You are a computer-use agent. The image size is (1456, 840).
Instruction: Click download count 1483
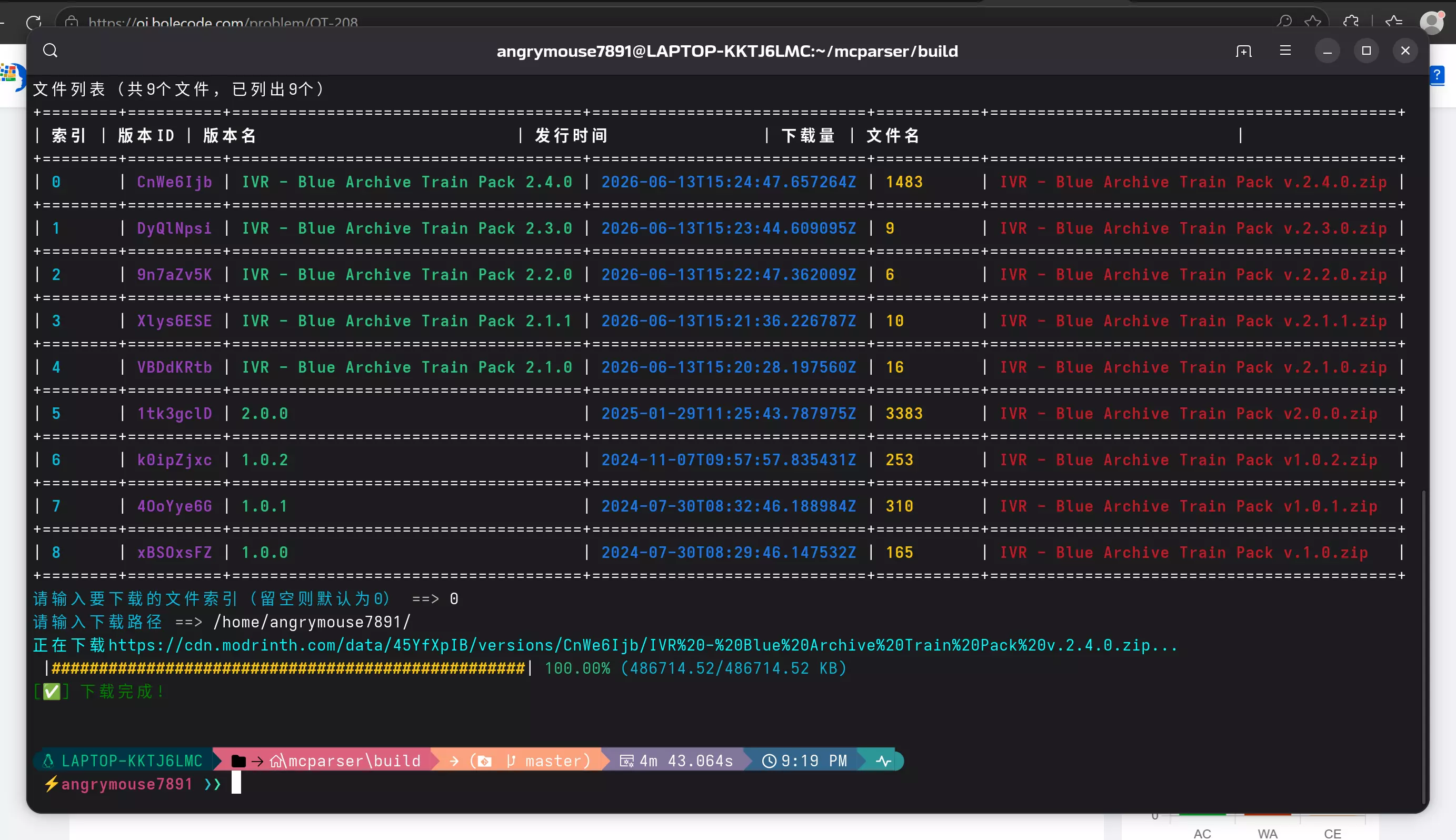[904, 182]
